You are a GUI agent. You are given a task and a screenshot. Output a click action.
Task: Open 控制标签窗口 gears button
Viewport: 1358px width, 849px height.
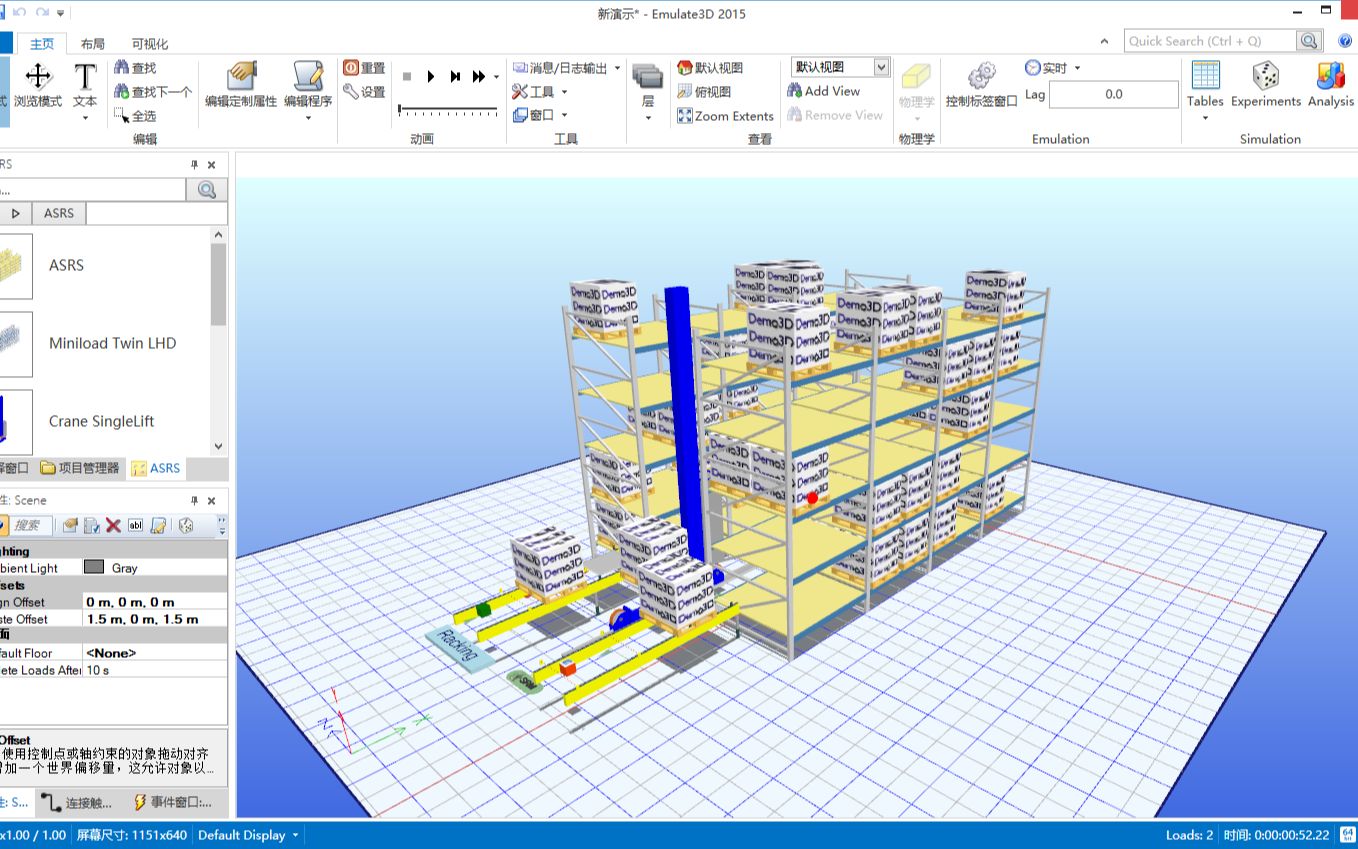click(981, 86)
